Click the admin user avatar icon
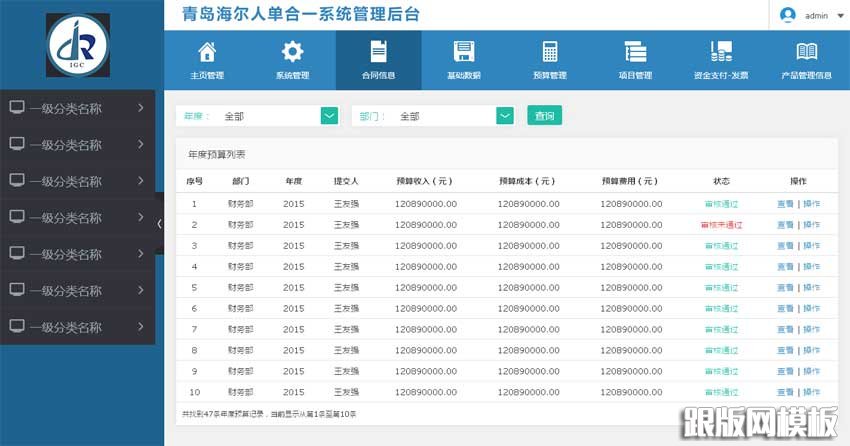Viewport: 850px width, 446px height. pos(788,15)
